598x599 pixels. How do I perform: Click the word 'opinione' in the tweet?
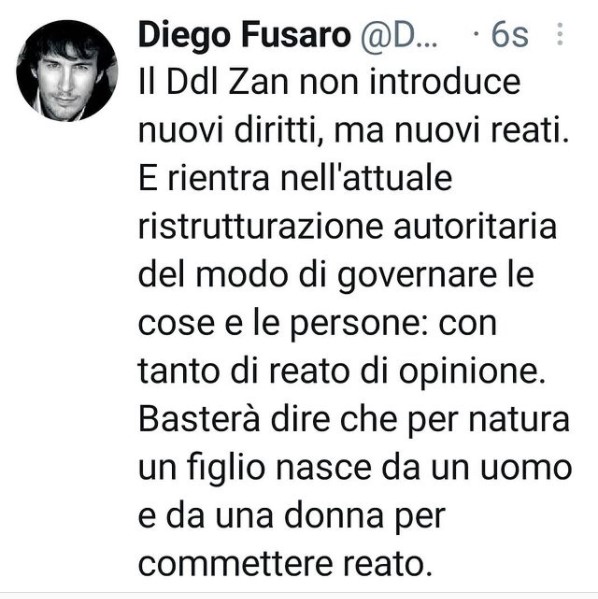click(468, 373)
